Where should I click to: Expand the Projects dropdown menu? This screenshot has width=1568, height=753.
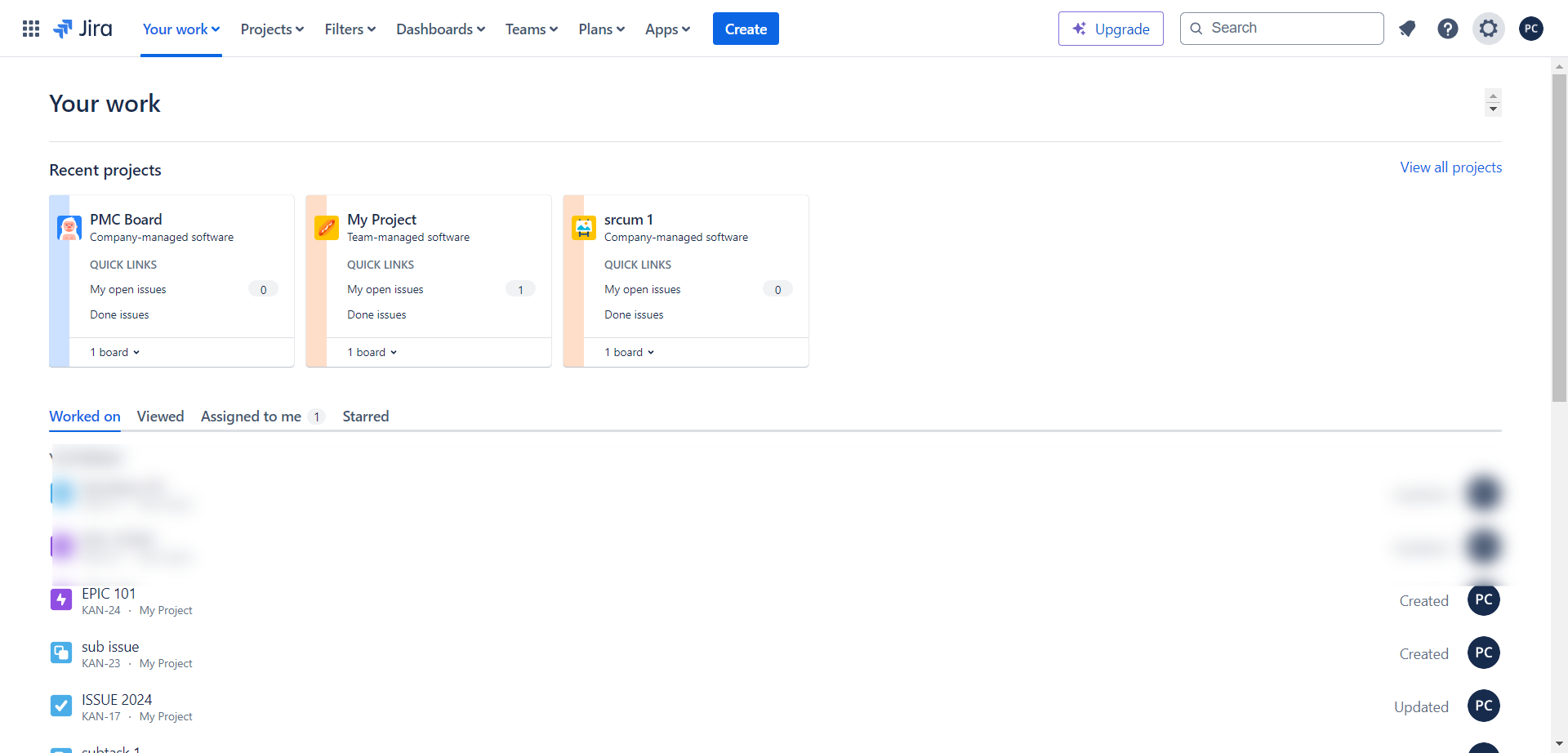(x=272, y=29)
